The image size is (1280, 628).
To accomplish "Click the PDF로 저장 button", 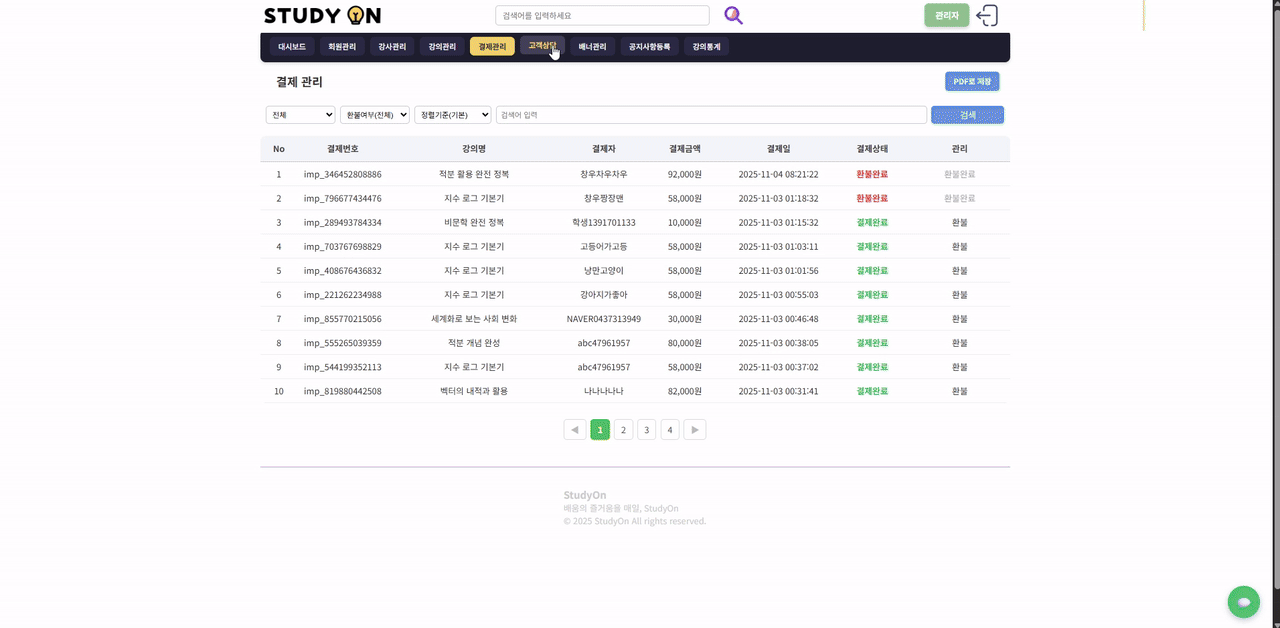I will pyautogui.click(x=972, y=82).
